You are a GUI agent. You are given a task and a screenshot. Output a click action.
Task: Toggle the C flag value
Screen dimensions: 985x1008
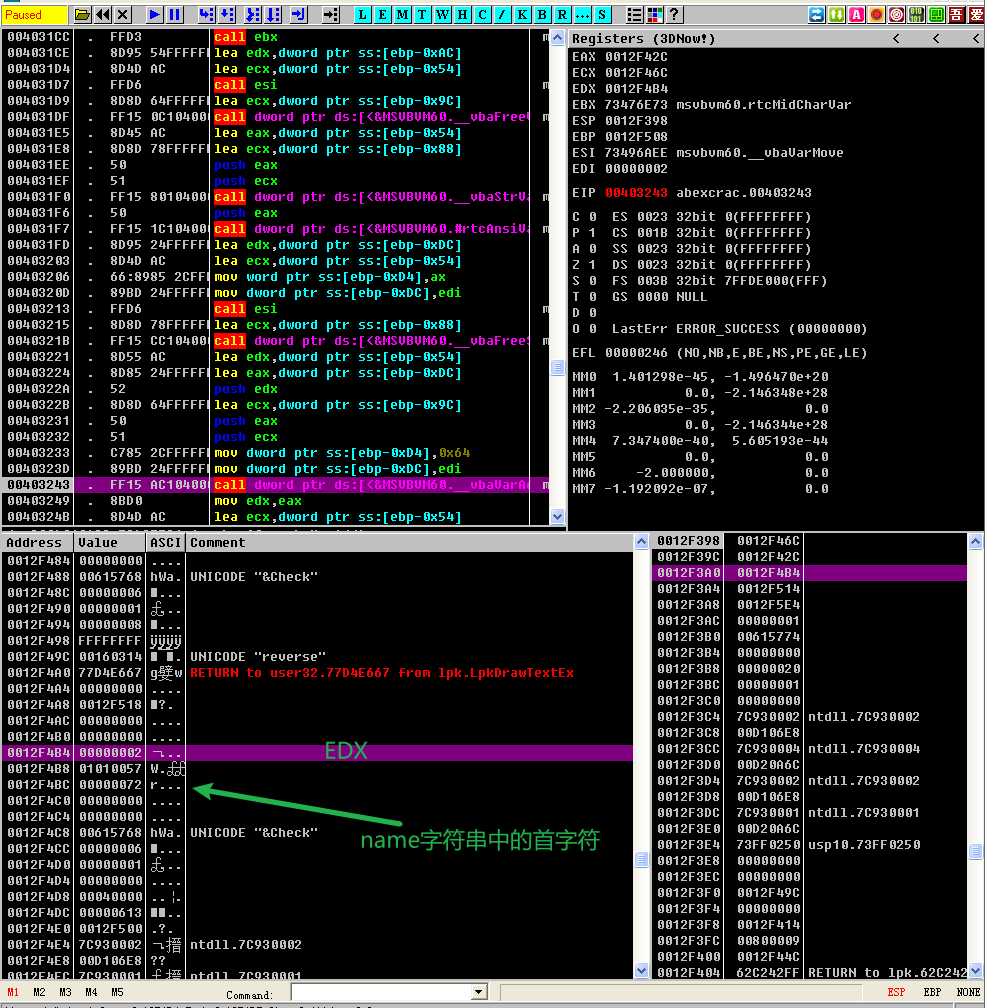point(593,217)
